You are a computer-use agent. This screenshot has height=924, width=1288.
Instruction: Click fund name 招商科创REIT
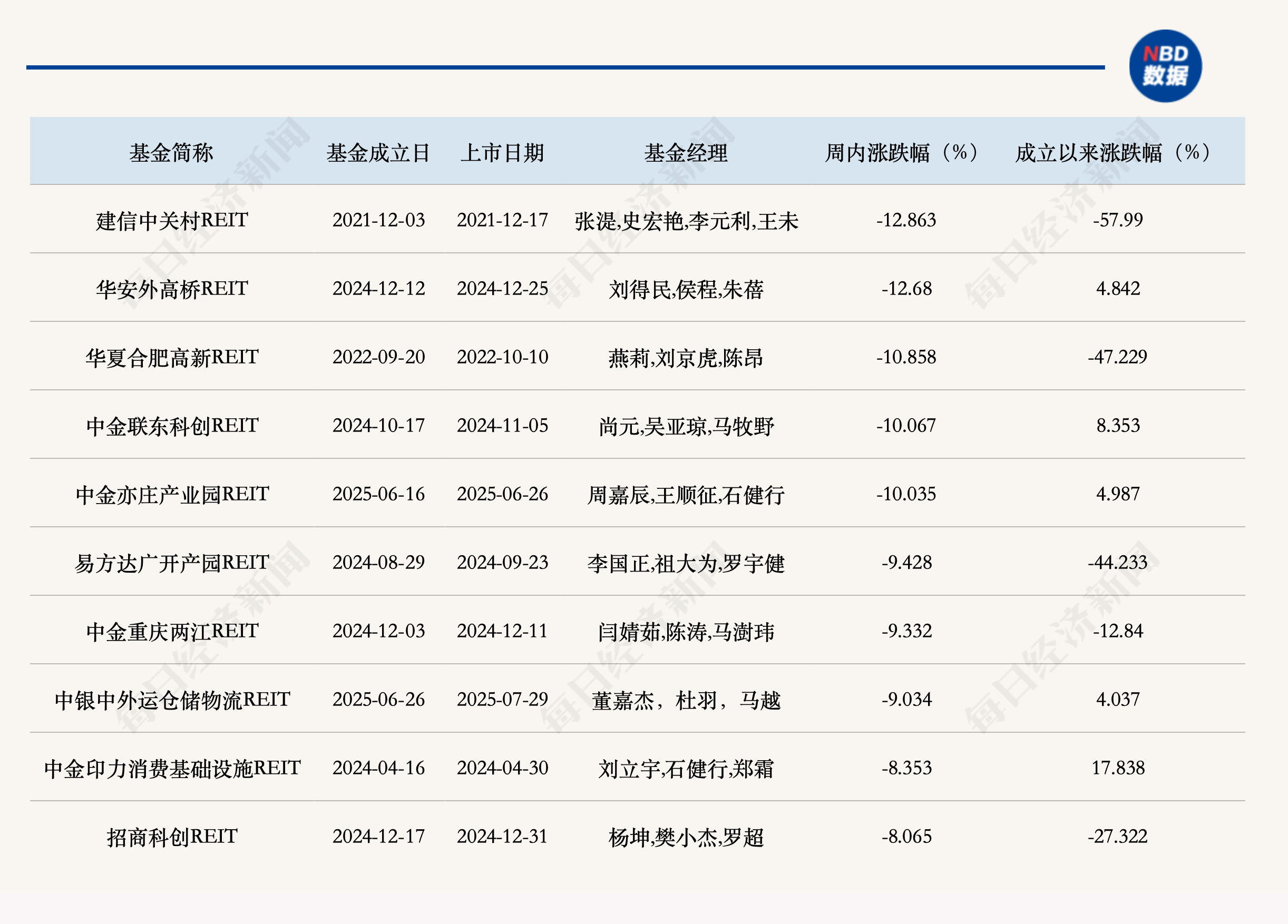tap(172, 837)
